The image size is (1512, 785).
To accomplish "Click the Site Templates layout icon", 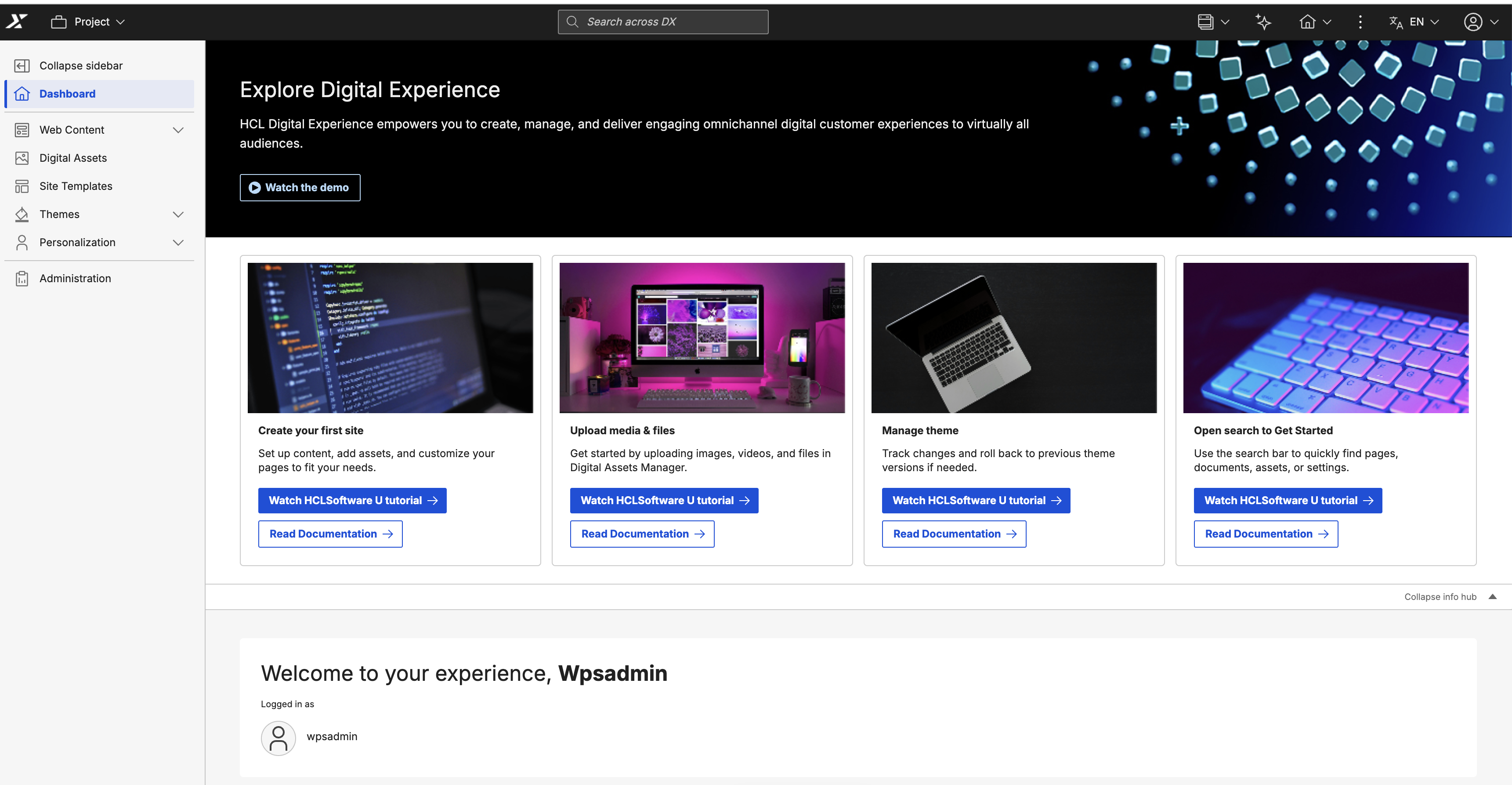I will click(x=22, y=186).
